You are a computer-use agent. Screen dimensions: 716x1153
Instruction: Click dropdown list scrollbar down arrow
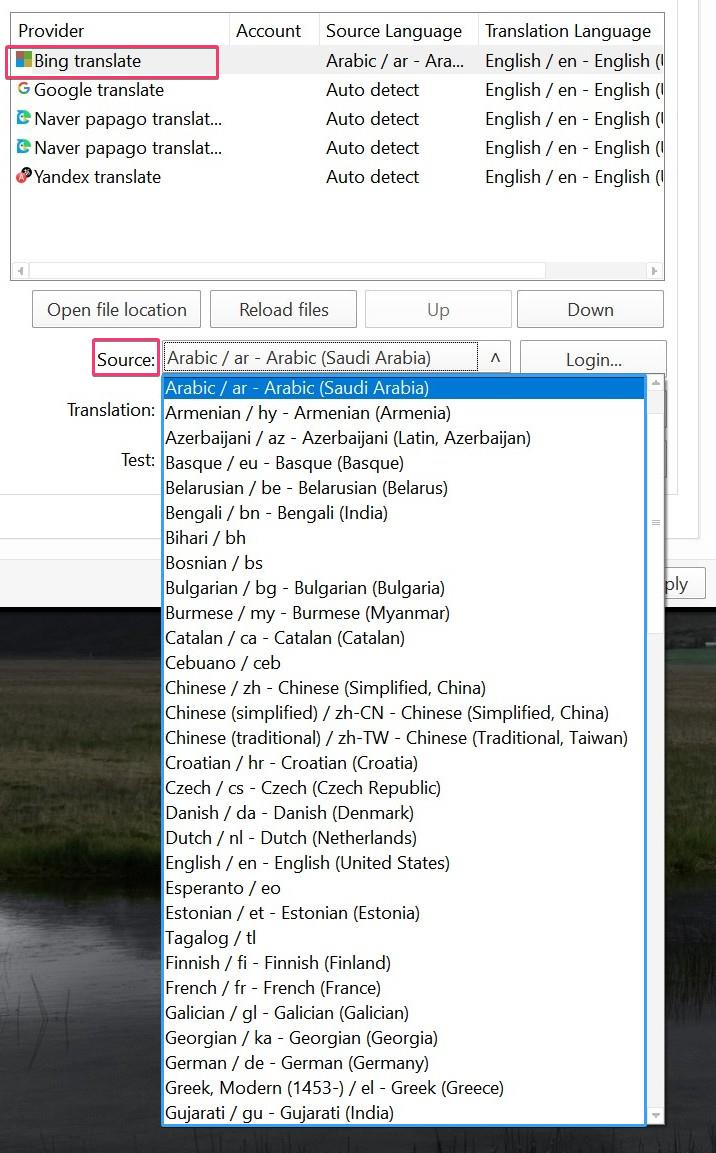(655, 1115)
